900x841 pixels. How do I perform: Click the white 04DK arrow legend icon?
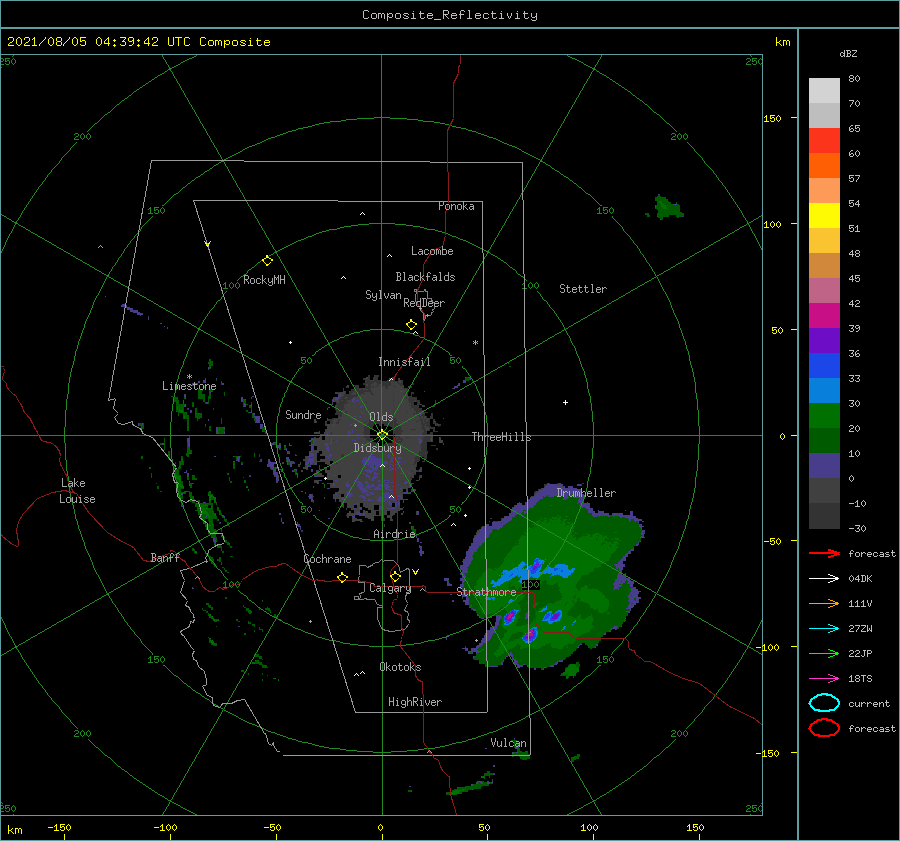point(824,578)
